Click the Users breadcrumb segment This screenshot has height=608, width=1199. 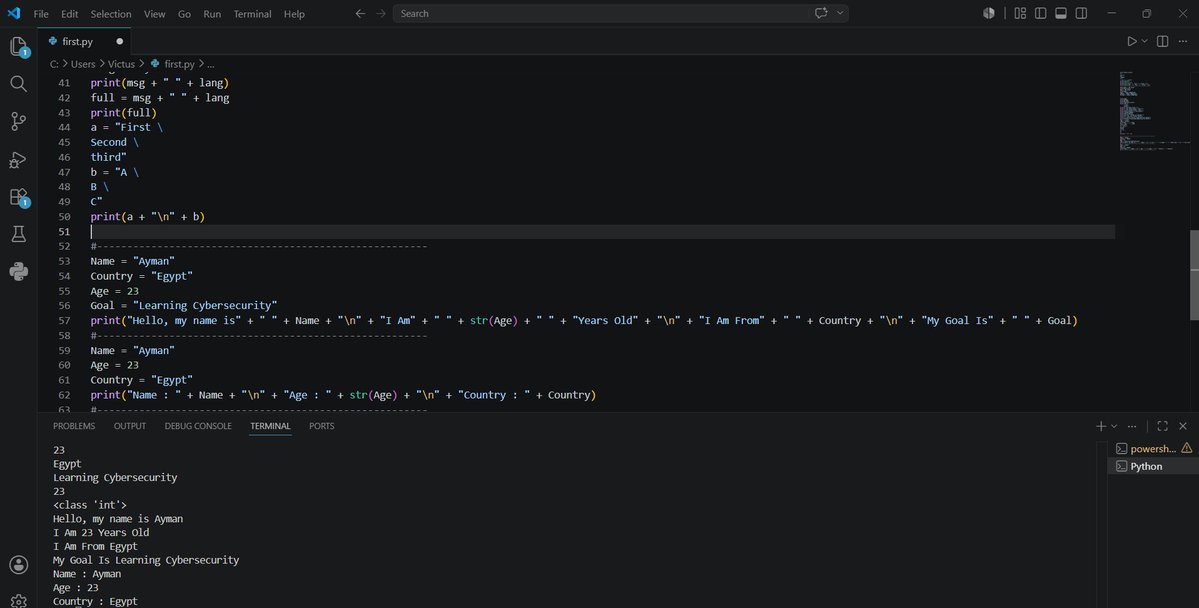[x=83, y=64]
